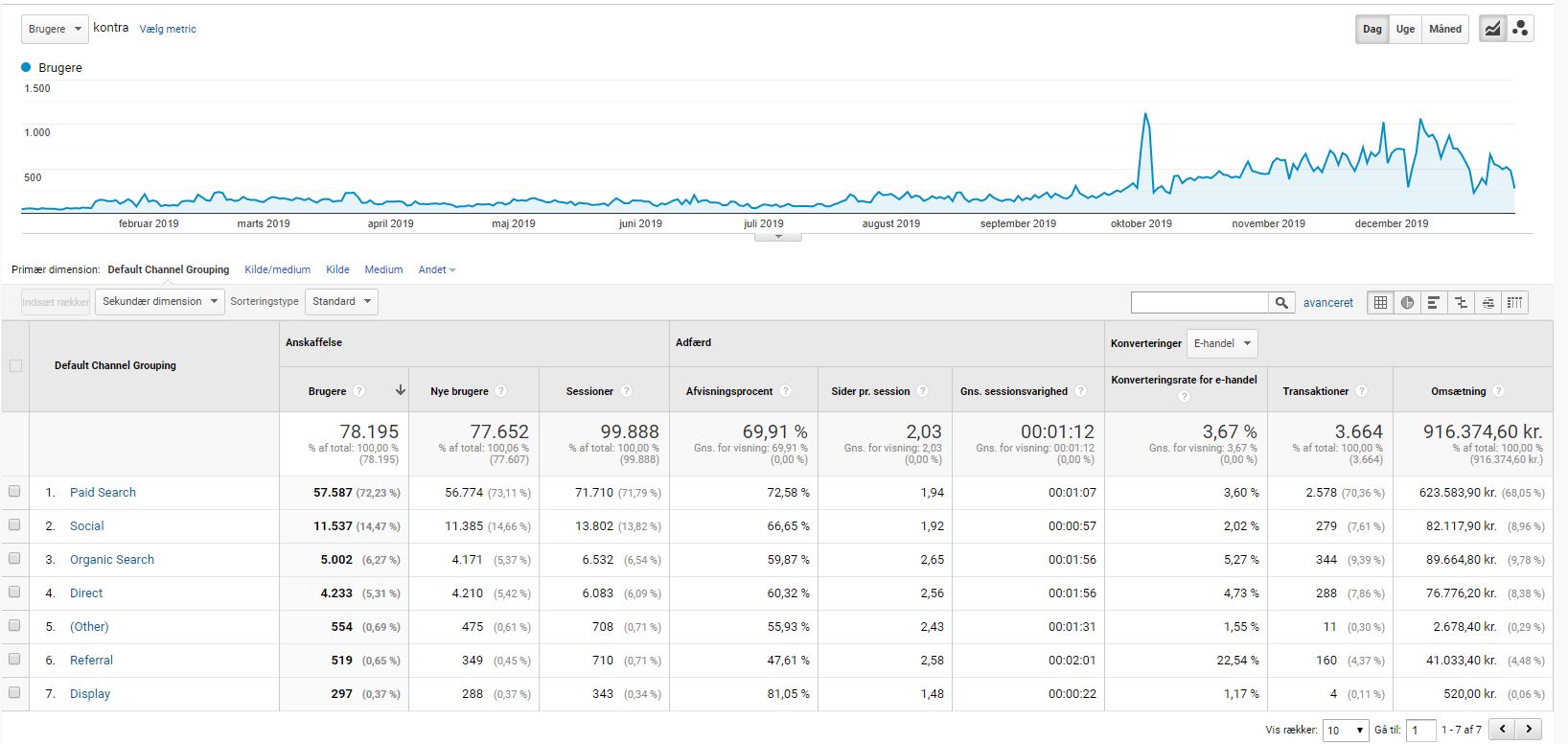Select Kilde/medium as primary dimension
1568x744 pixels.
277,269
